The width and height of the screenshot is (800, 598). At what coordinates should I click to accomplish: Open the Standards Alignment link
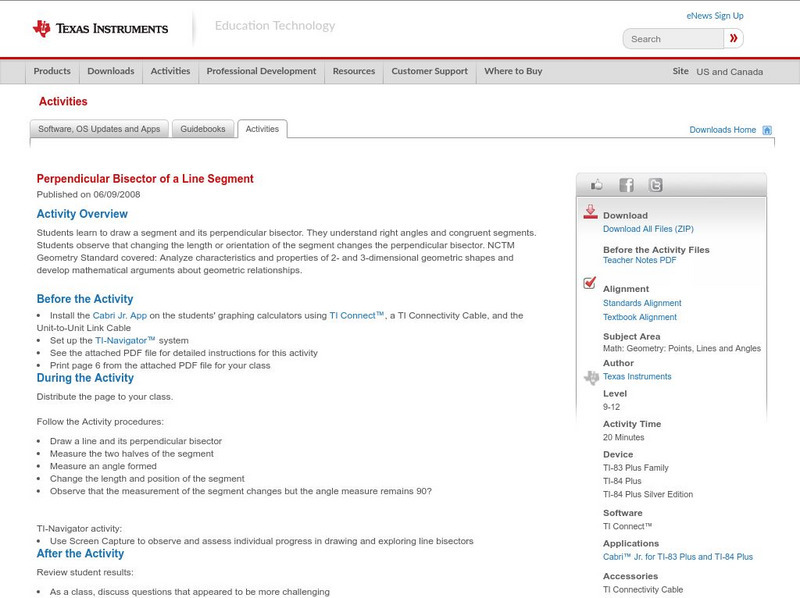(x=642, y=303)
